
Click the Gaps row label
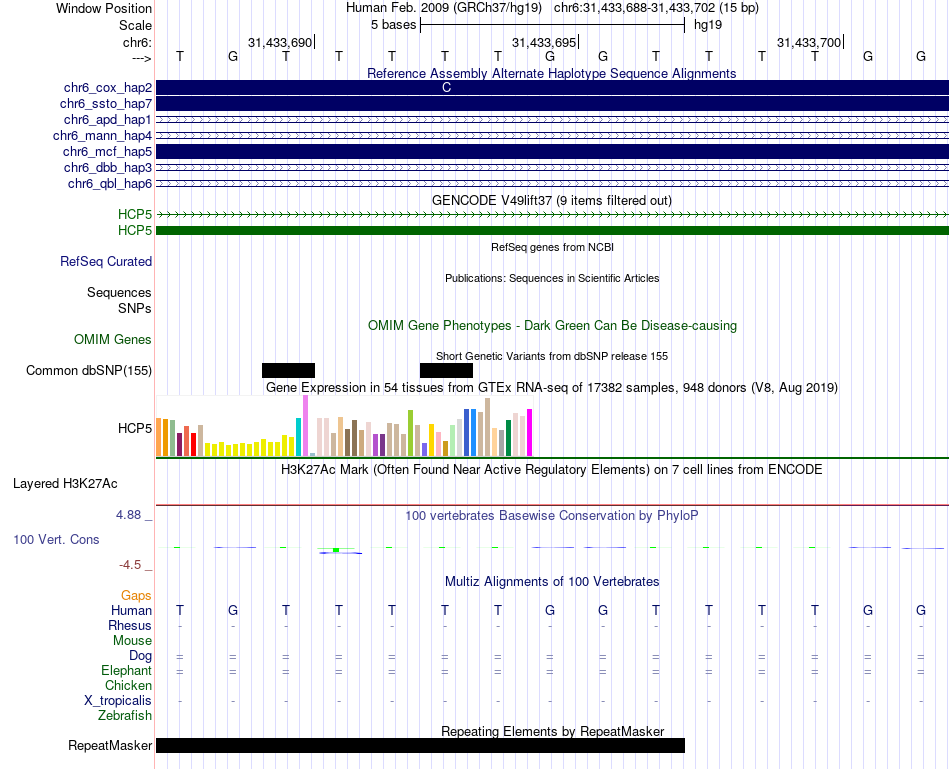coord(136,596)
